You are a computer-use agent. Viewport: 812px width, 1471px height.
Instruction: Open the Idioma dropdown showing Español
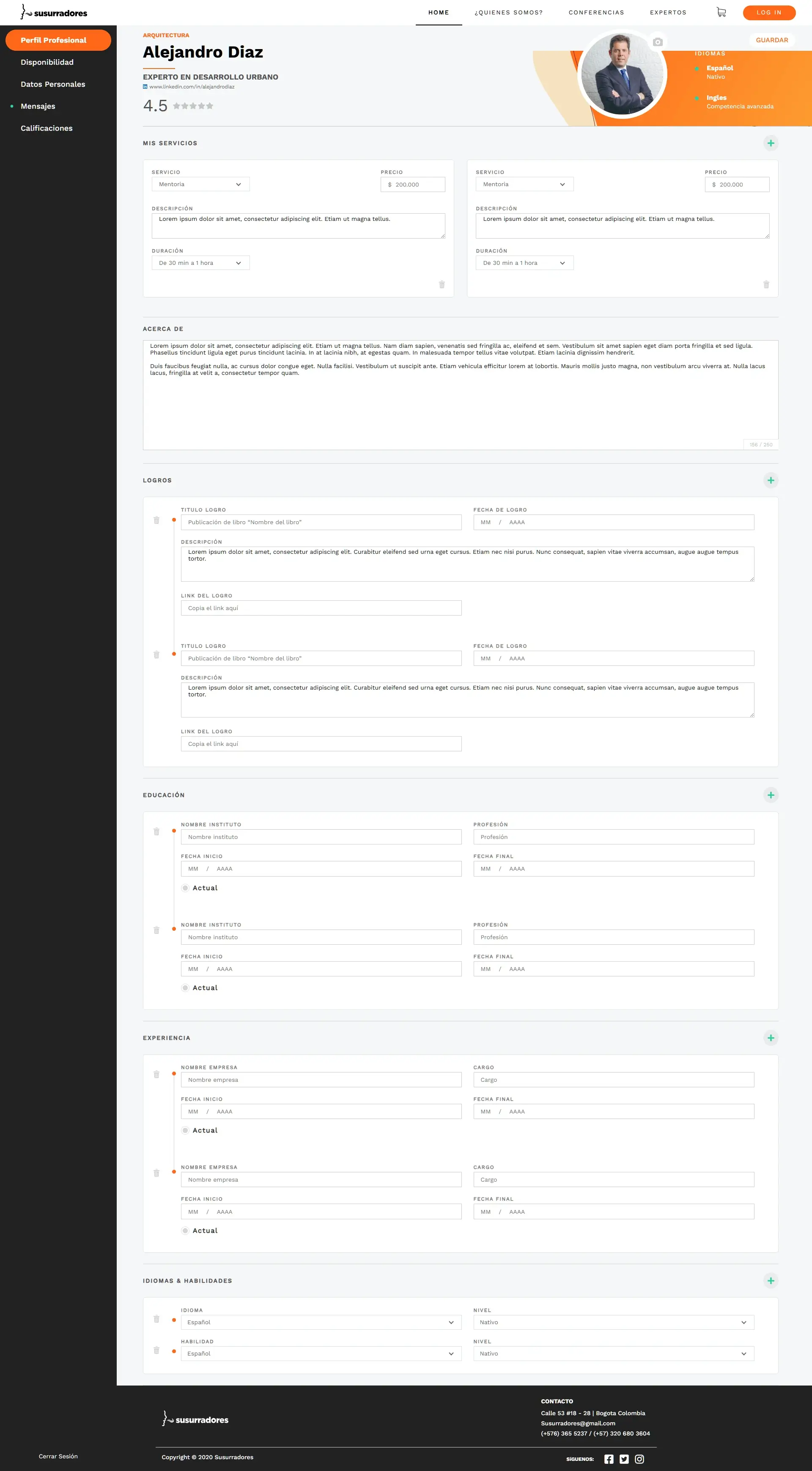click(321, 1323)
